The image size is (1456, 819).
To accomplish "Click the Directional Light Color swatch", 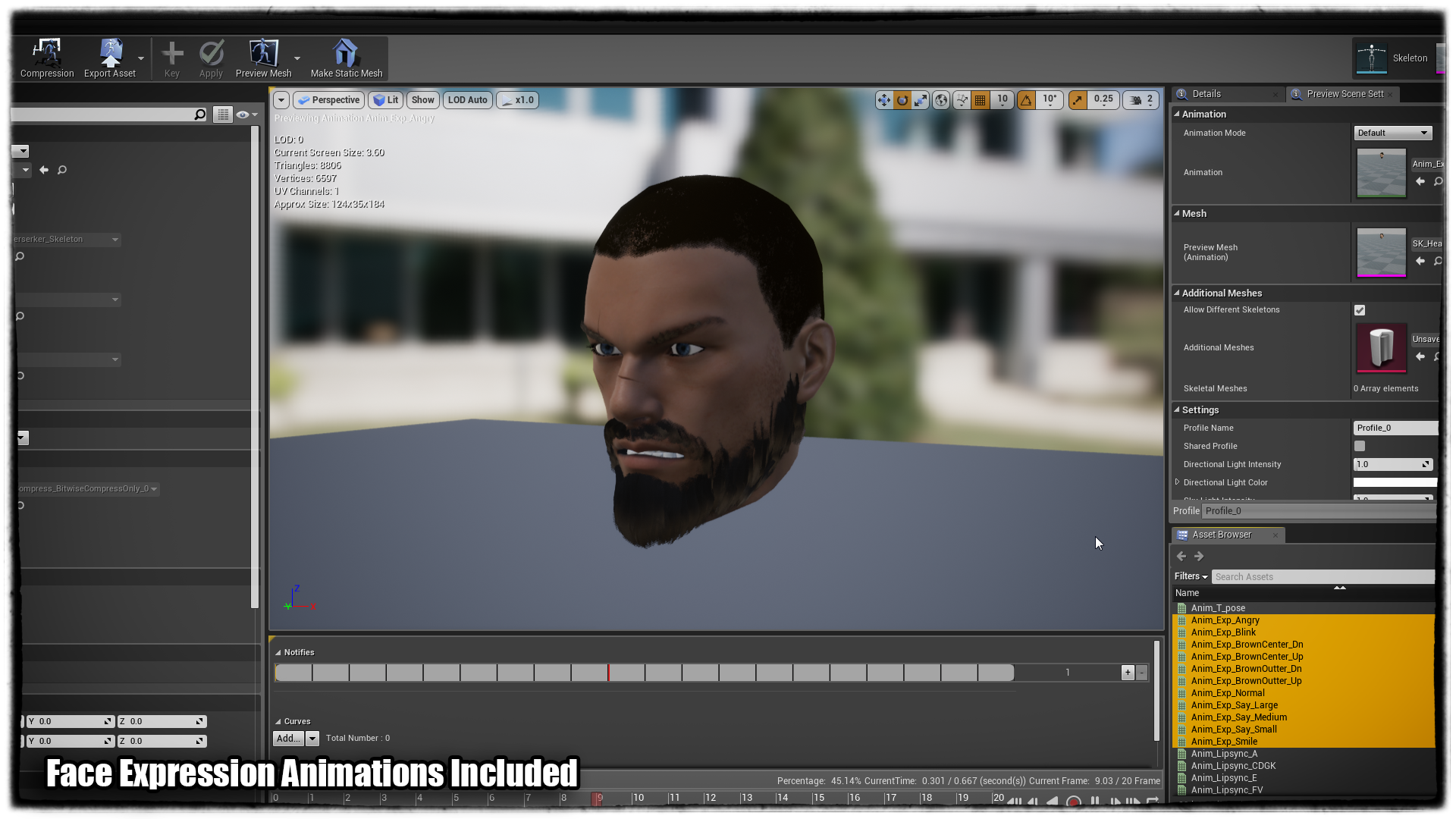I will point(1395,483).
